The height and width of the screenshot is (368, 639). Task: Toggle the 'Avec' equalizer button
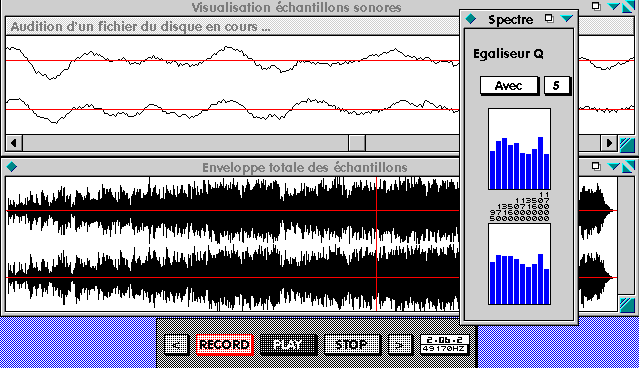509,86
